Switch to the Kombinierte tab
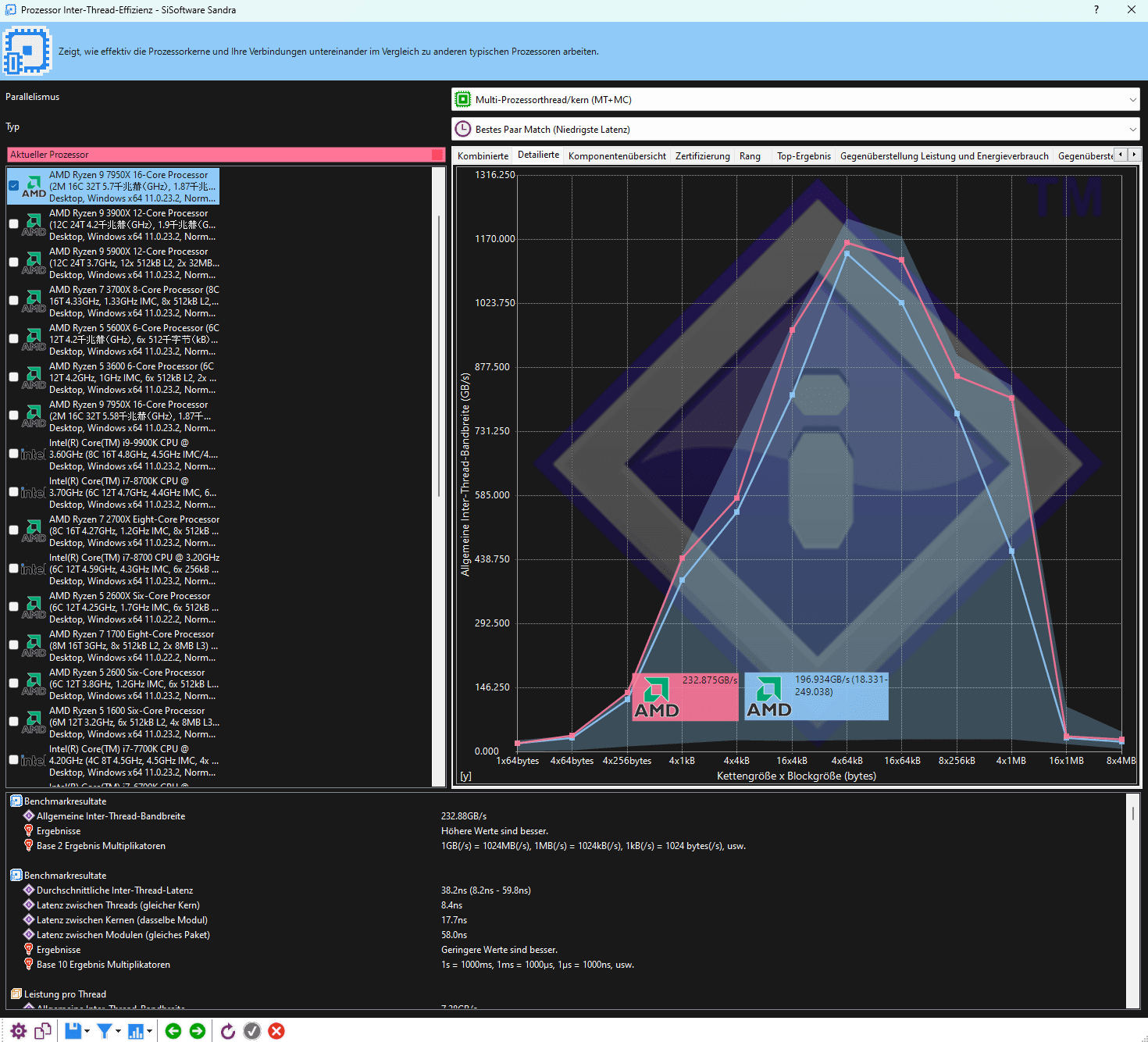Viewport: 1148px width, 1042px height. pyautogui.click(x=483, y=156)
